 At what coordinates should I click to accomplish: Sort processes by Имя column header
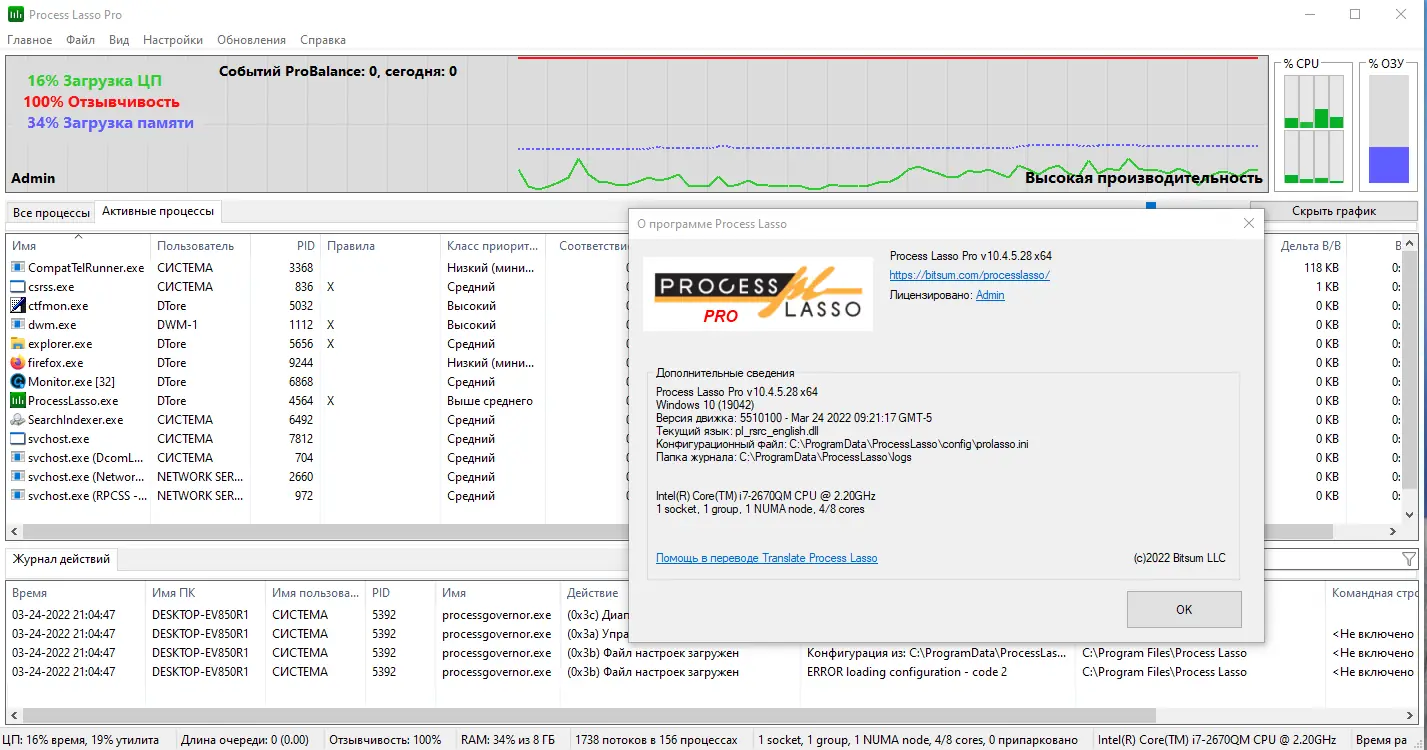click(78, 246)
